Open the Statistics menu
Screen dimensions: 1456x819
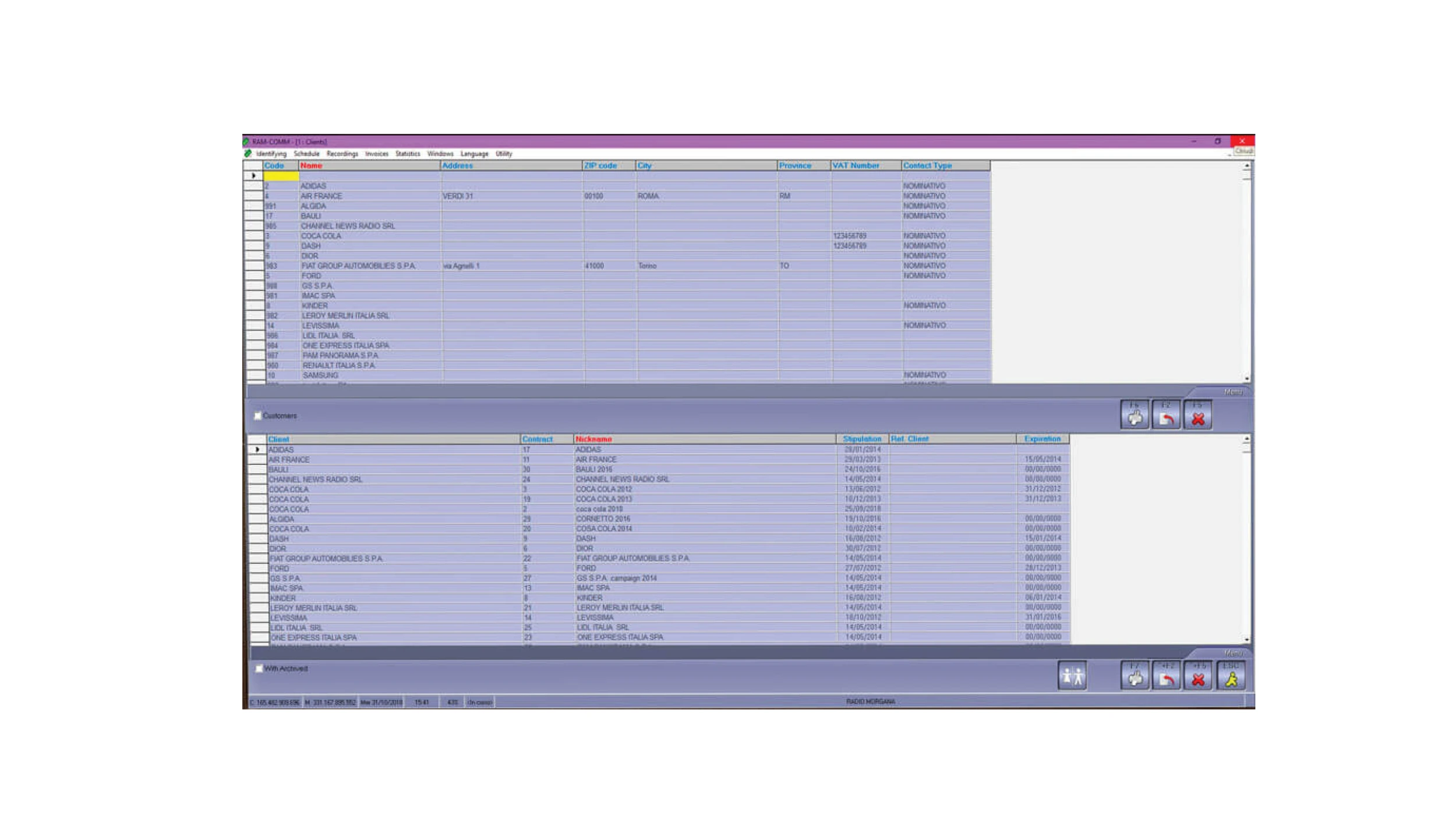(x=407, y=154)
